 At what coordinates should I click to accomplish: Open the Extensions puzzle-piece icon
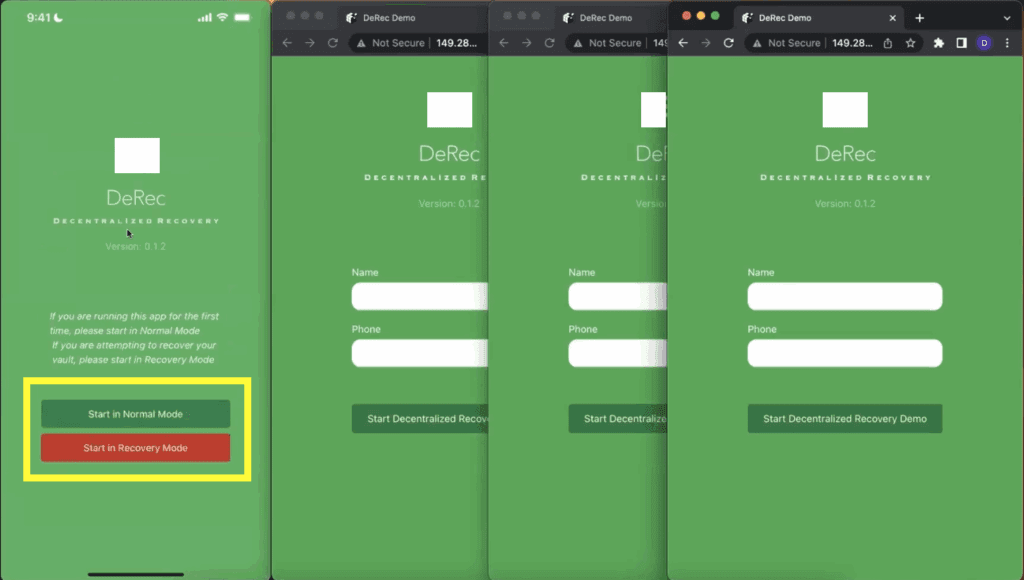tap(939, 43)
